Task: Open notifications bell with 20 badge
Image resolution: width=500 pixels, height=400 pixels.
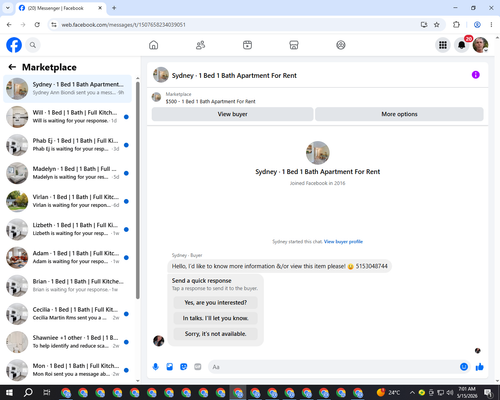Action: [x=462, y=45]
